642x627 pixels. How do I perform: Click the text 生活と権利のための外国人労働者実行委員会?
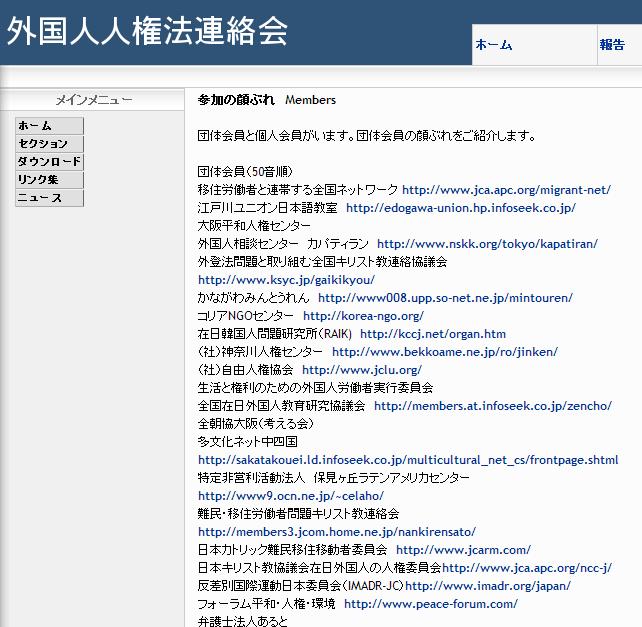point(315,388)
